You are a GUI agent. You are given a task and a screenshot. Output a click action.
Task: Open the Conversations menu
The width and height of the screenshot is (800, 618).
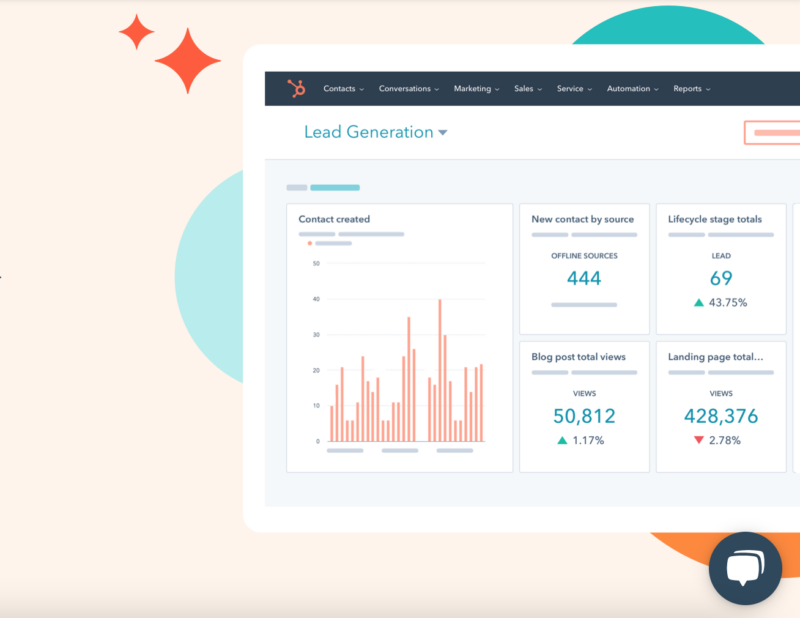(409, 89)
